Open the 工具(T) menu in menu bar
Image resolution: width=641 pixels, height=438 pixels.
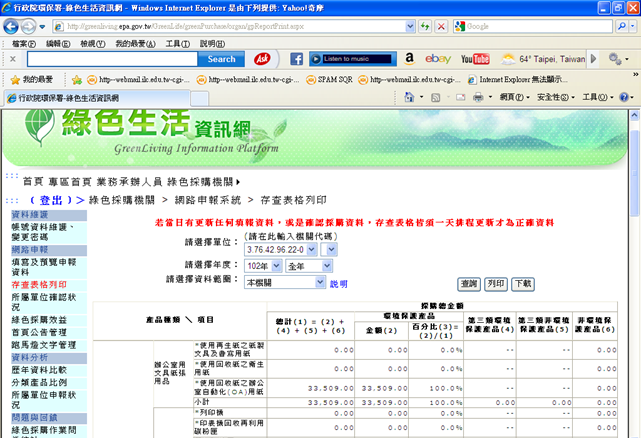tap(178, 44)
